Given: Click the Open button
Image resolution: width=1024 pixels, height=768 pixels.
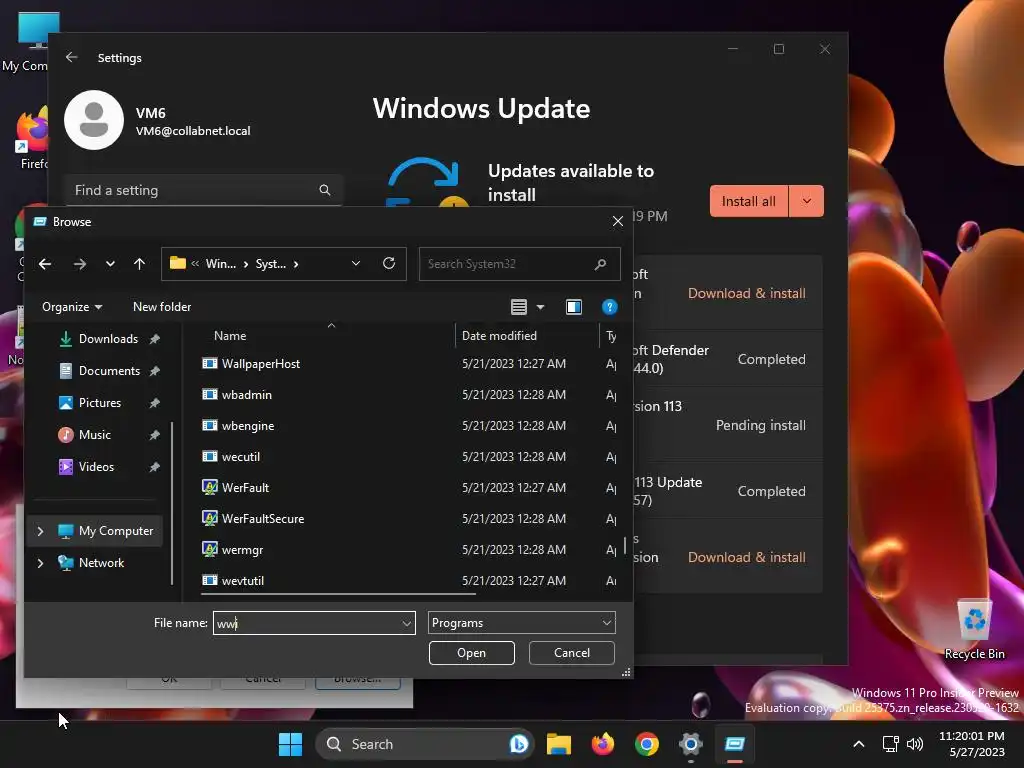Looking at the screenshot, I should click(x=472, y=653).
